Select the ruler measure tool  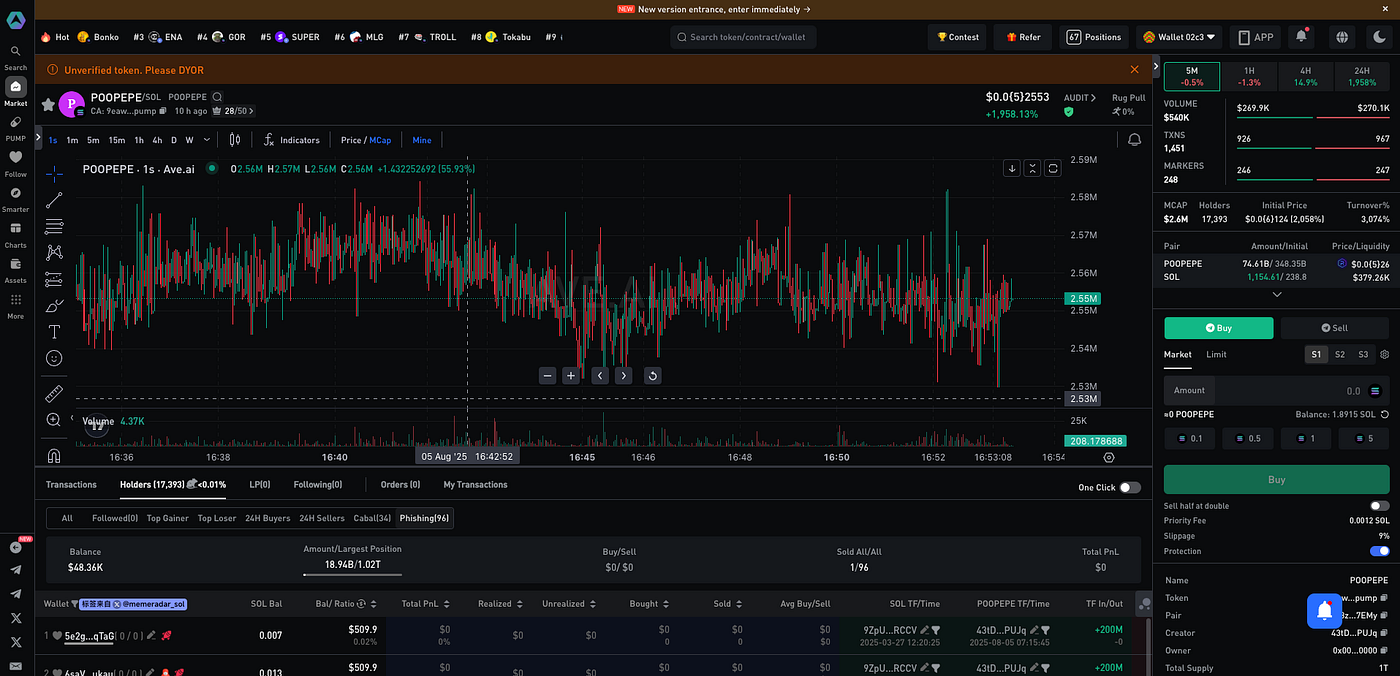54,394
